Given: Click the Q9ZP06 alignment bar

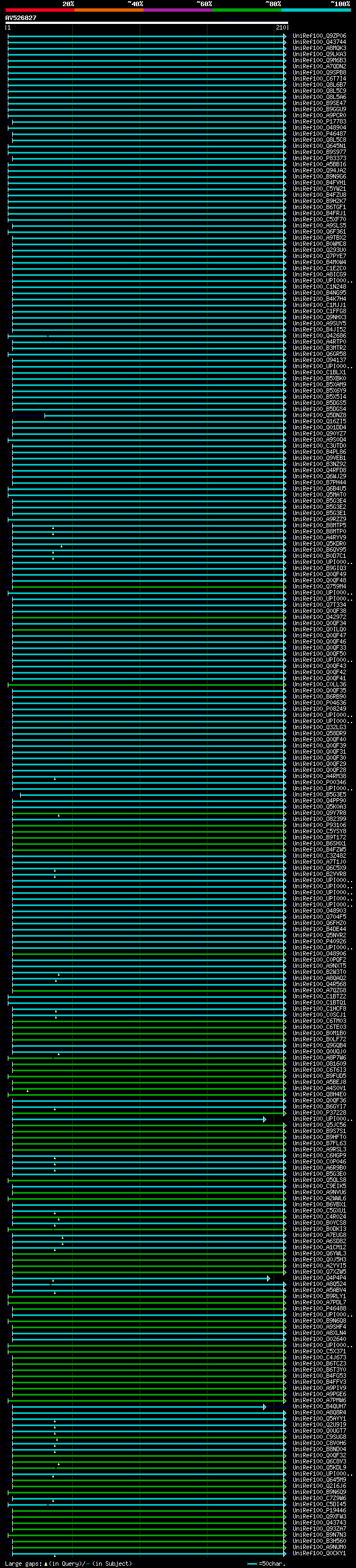Looking at the screenshot, I should tap(147, 36).
